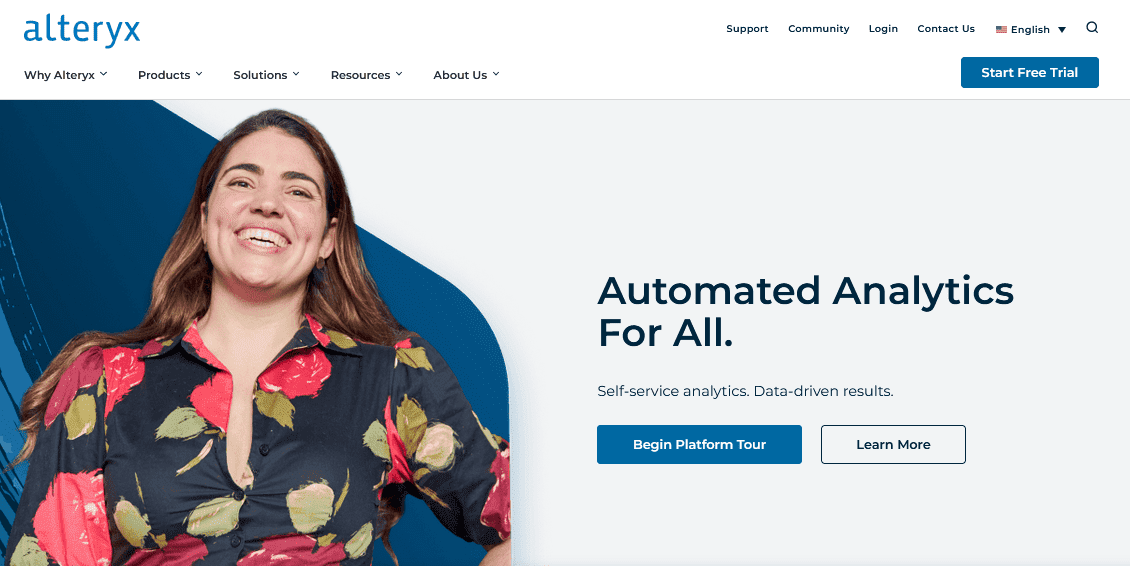Expand the Products menu chevron
Image resolution: width=1130 pixels, height=566 pixels.
pyautogui.click(x=199, y=74)
